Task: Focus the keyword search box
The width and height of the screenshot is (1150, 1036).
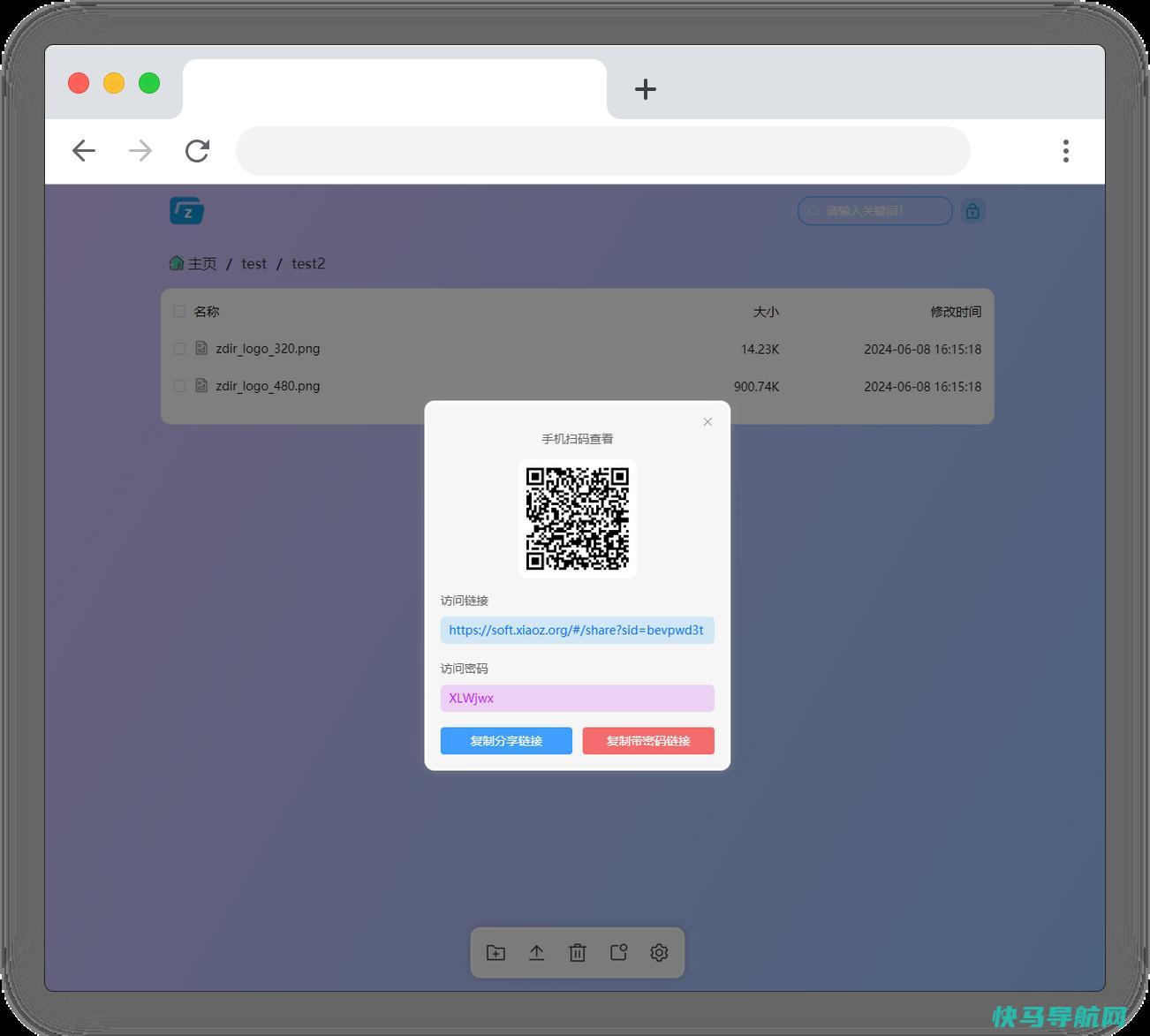Action: coord(875,211)
